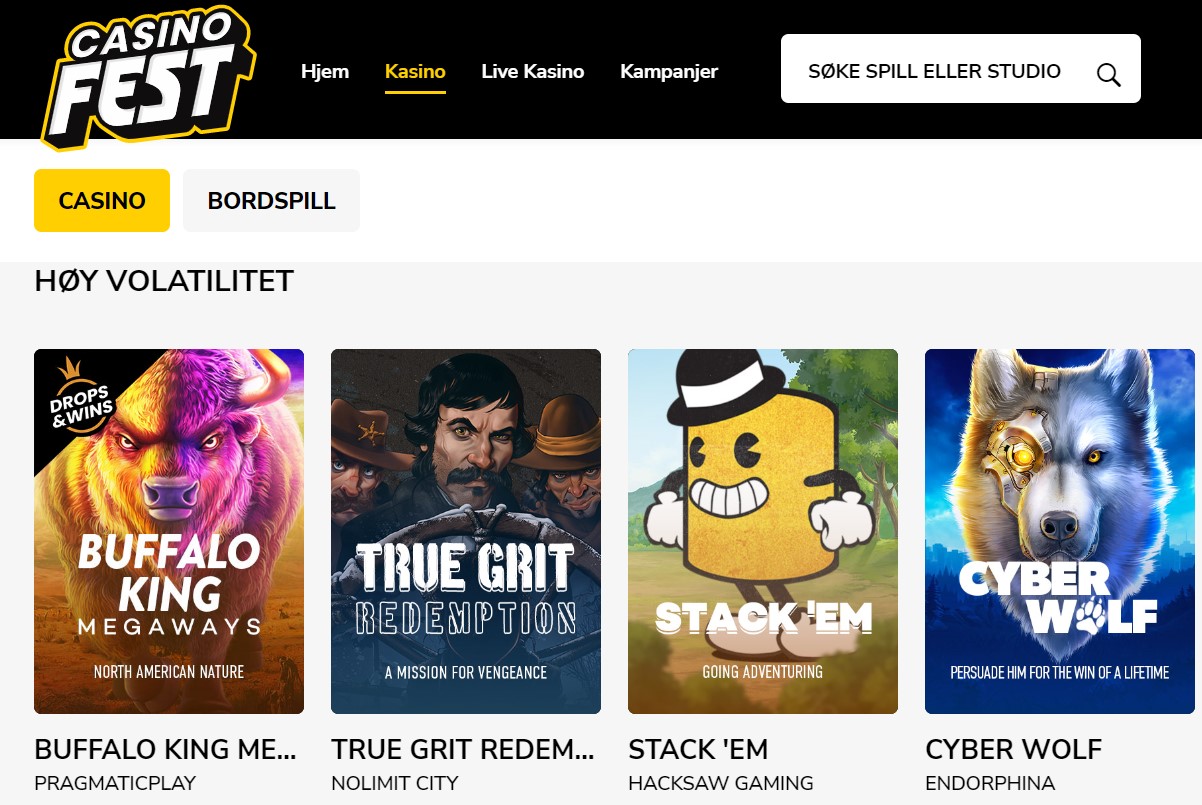Screen dimensions: 1202x805
Task: Click the HACKSAW GAMING provider label
Action: (x=721, y=783)
